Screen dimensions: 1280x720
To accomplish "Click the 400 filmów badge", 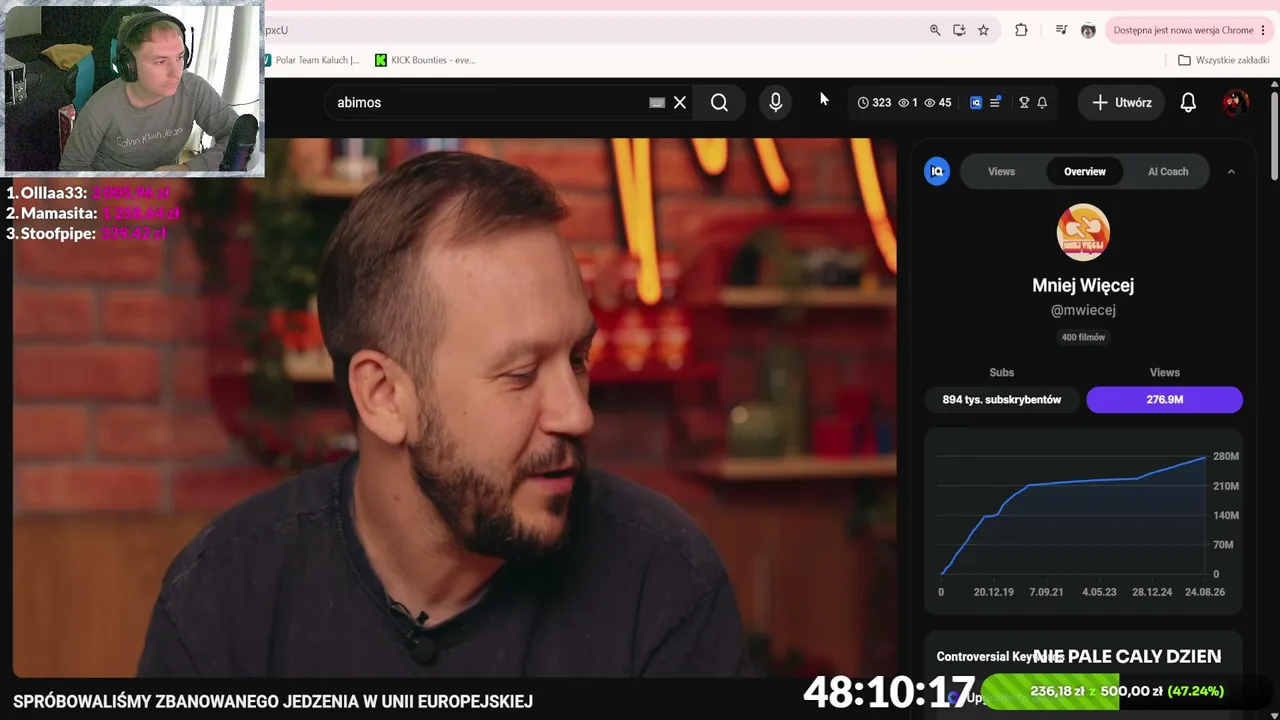I will point(1083,337).
